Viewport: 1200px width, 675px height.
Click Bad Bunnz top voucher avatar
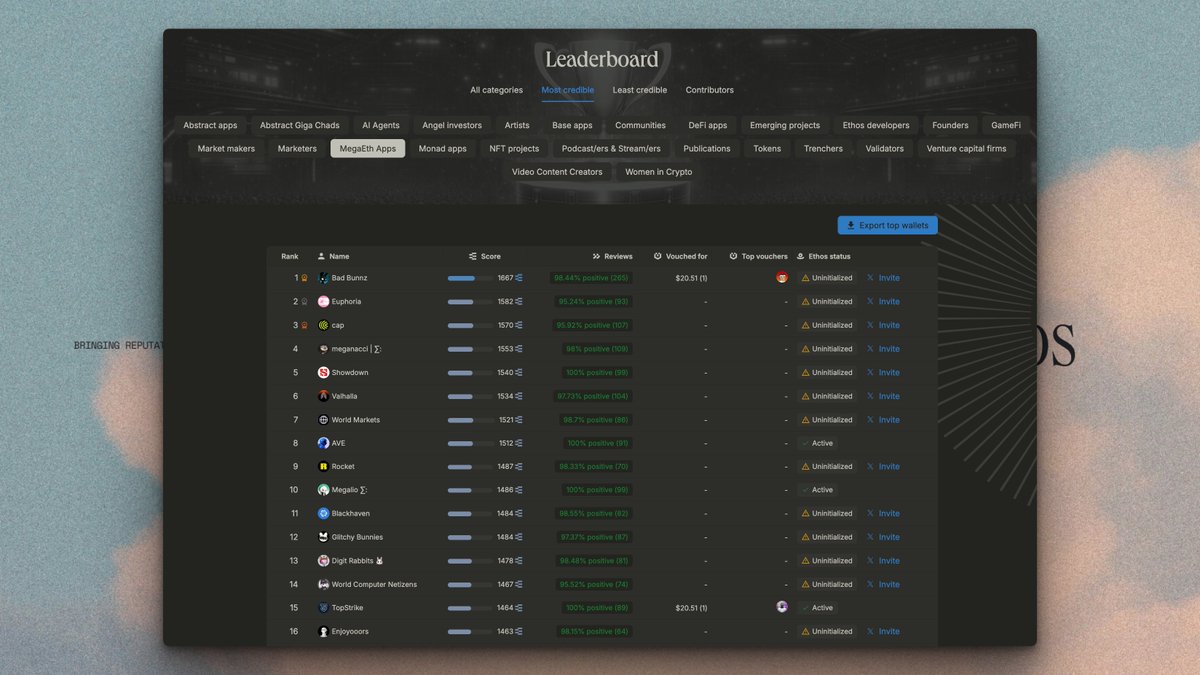[x=782, y=278]
